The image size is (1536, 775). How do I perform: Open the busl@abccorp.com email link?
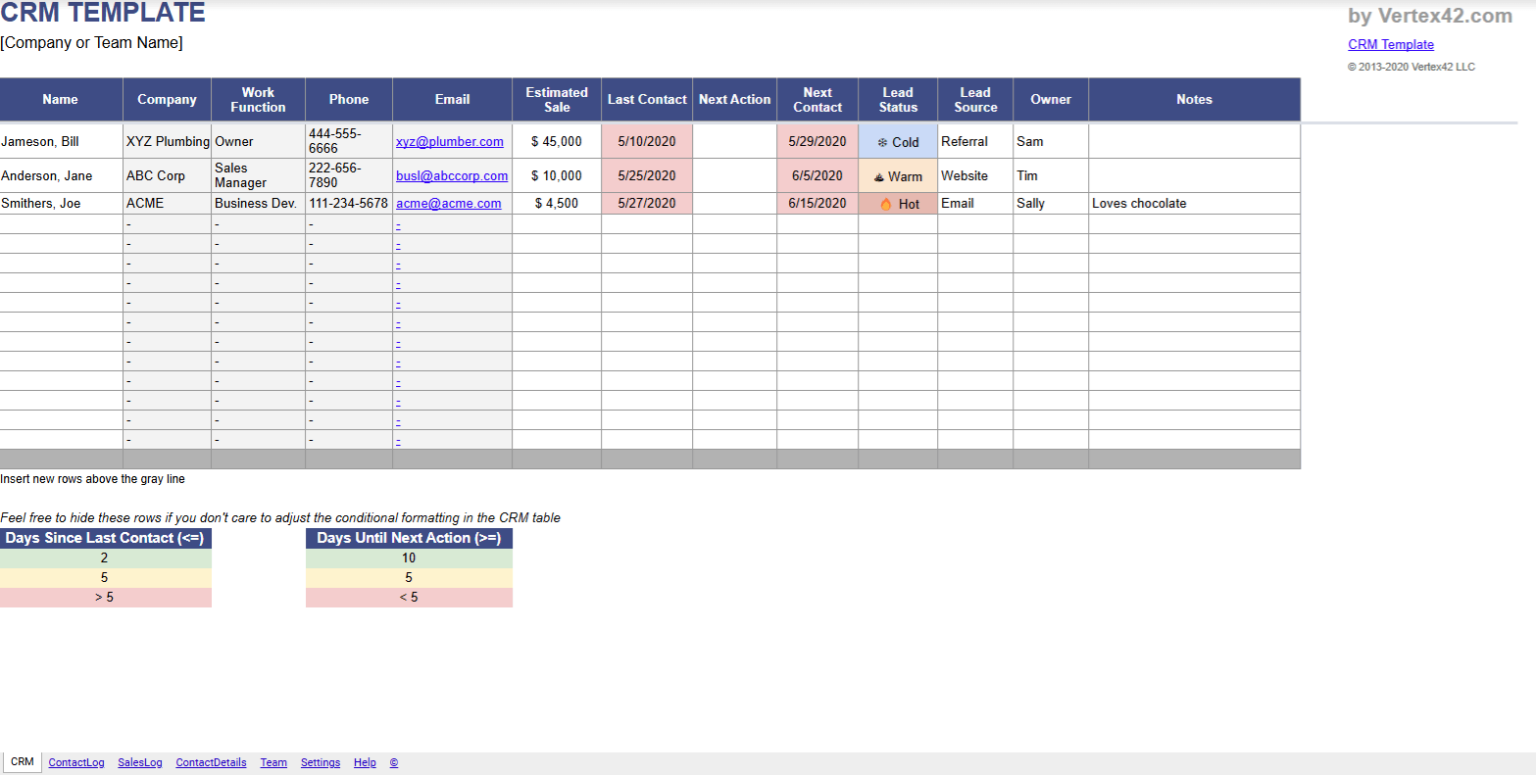pyautogui.click(x=452, y=175)
